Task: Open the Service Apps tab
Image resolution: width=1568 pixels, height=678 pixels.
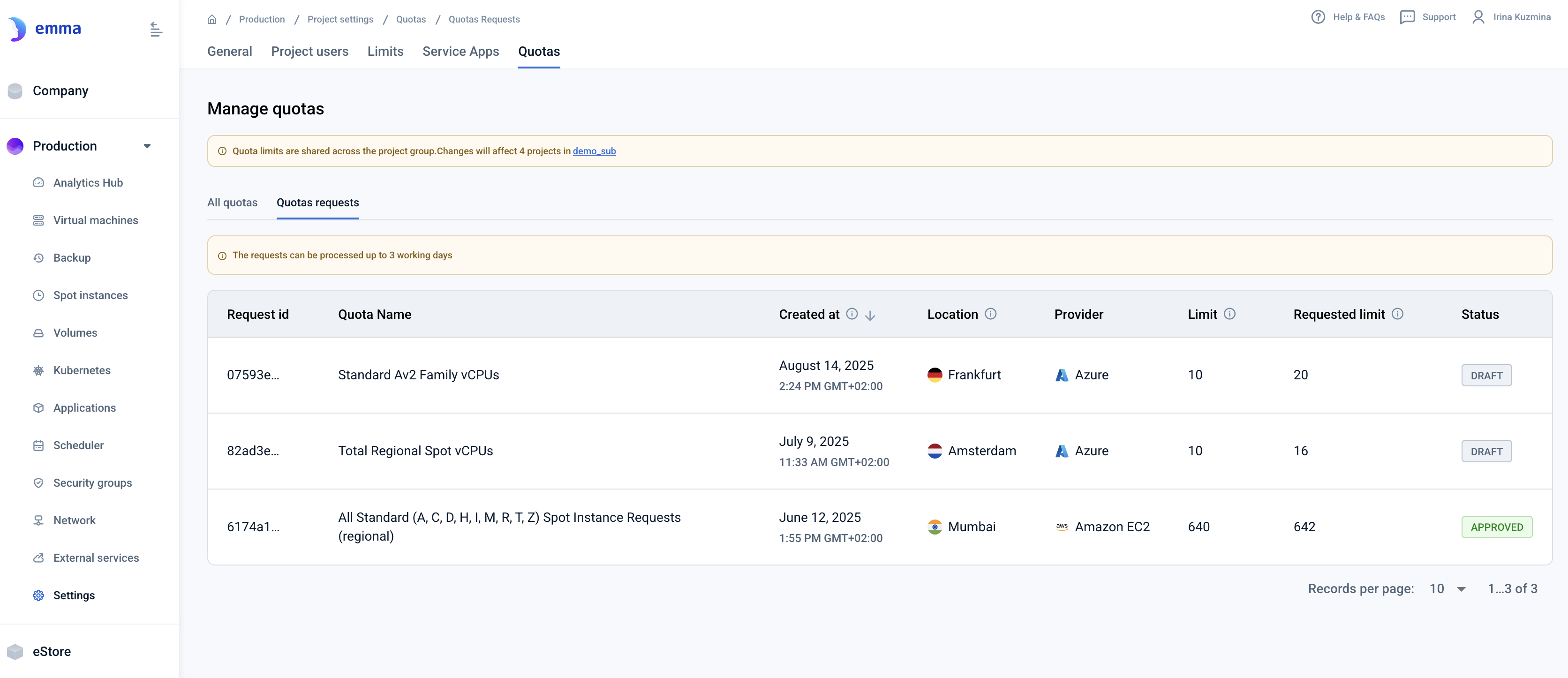Action: (x=460, y=52)
